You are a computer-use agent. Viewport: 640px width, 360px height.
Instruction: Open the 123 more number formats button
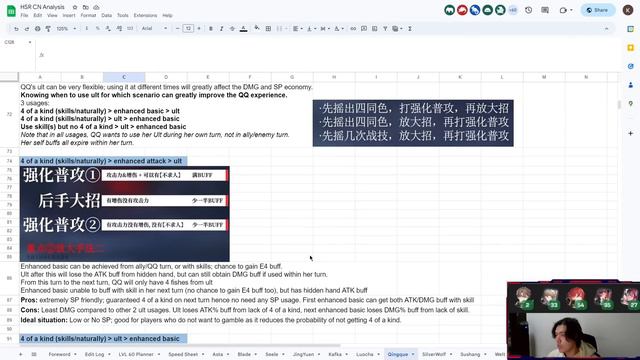click(x=130, y=29)
